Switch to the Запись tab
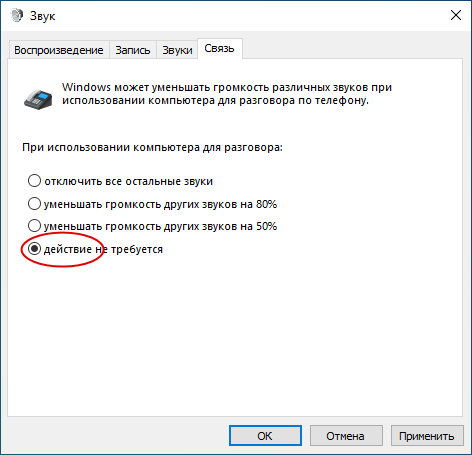472x455 pixels. click(x=133, y=50)
